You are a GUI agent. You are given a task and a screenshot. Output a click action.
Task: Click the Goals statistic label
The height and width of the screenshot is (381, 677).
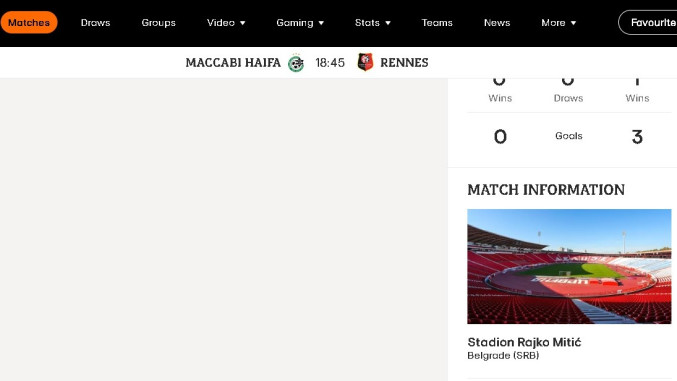point(569,136)
